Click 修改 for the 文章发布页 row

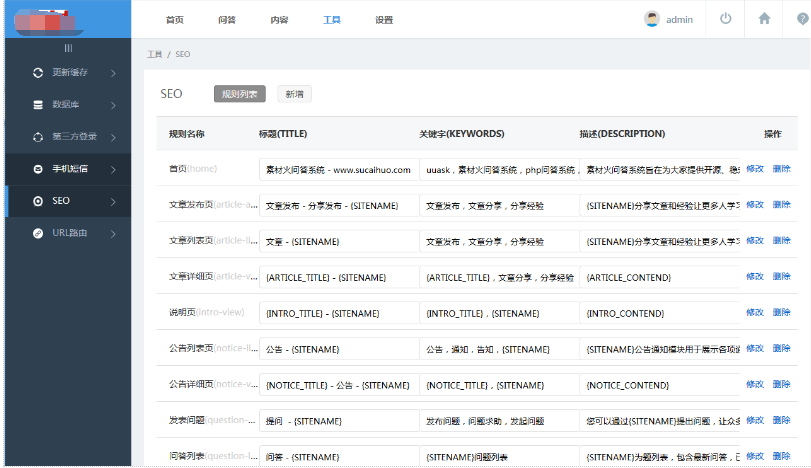tap(755, 205)
